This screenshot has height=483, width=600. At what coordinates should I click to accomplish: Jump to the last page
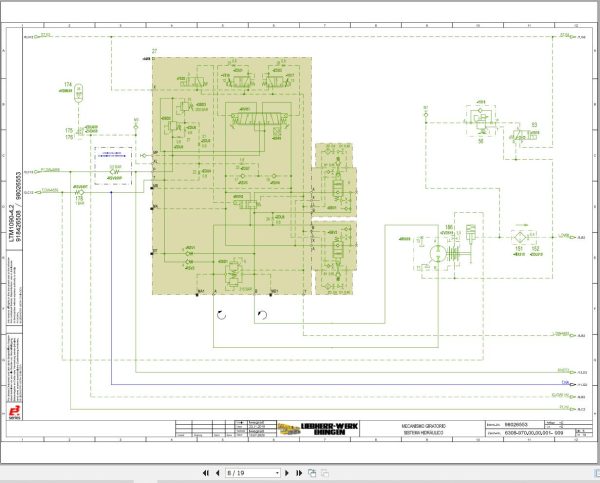[299, 473]
